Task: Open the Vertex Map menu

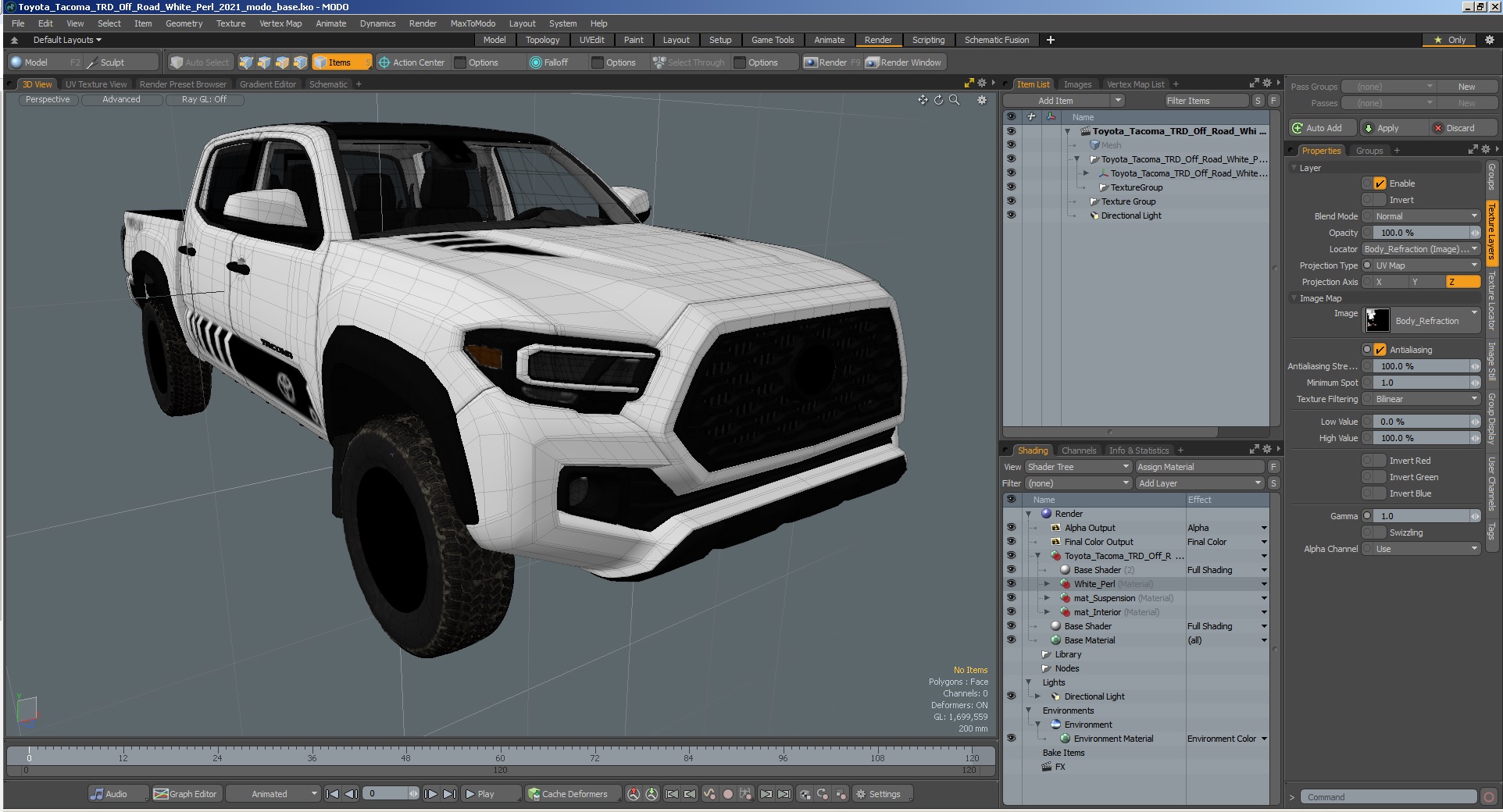Action: pos(280,23)
